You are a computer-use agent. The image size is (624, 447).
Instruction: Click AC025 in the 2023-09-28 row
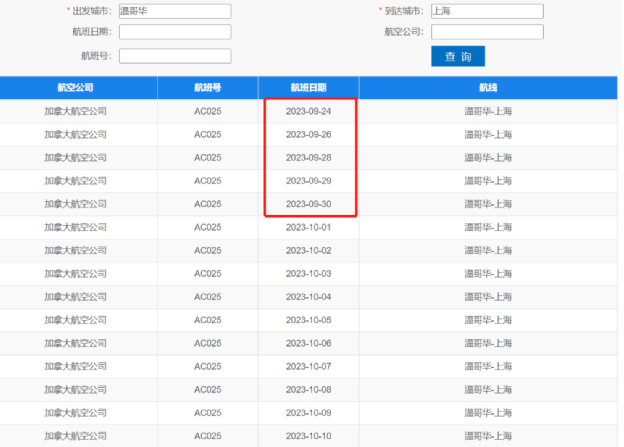pyautogui.click(x=207, y=158)
